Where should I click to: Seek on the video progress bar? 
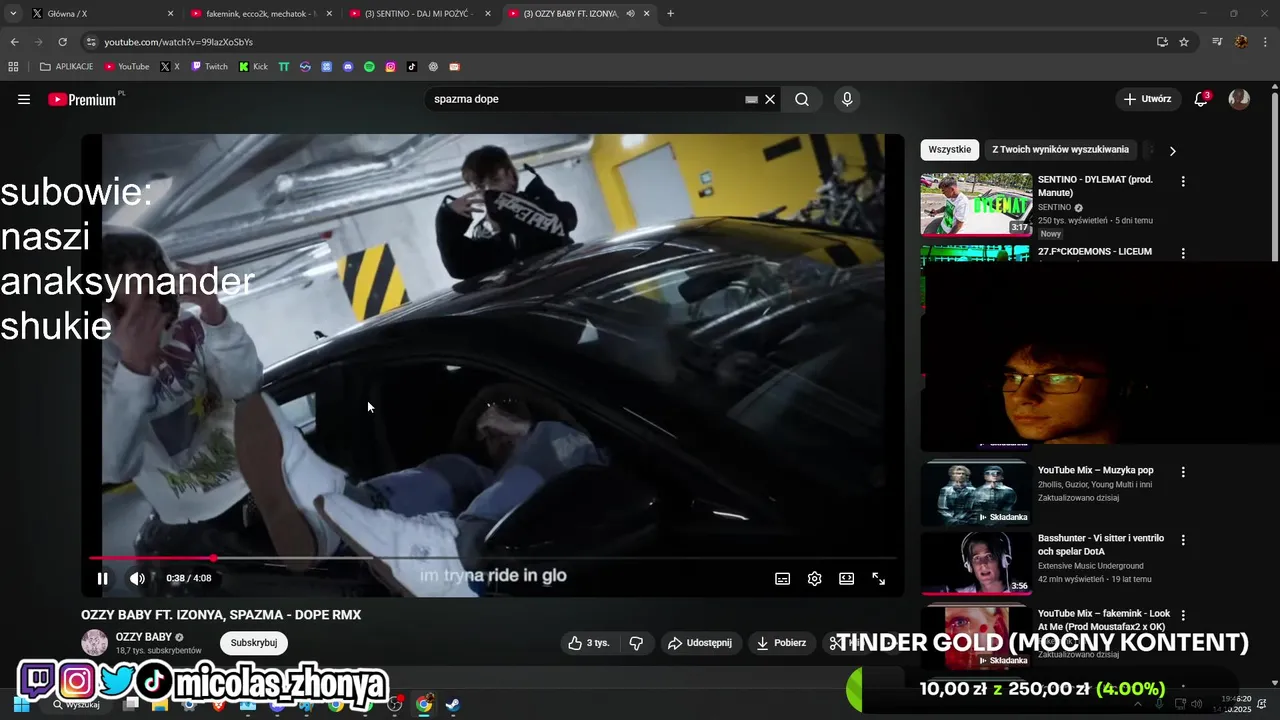[492, 558]
